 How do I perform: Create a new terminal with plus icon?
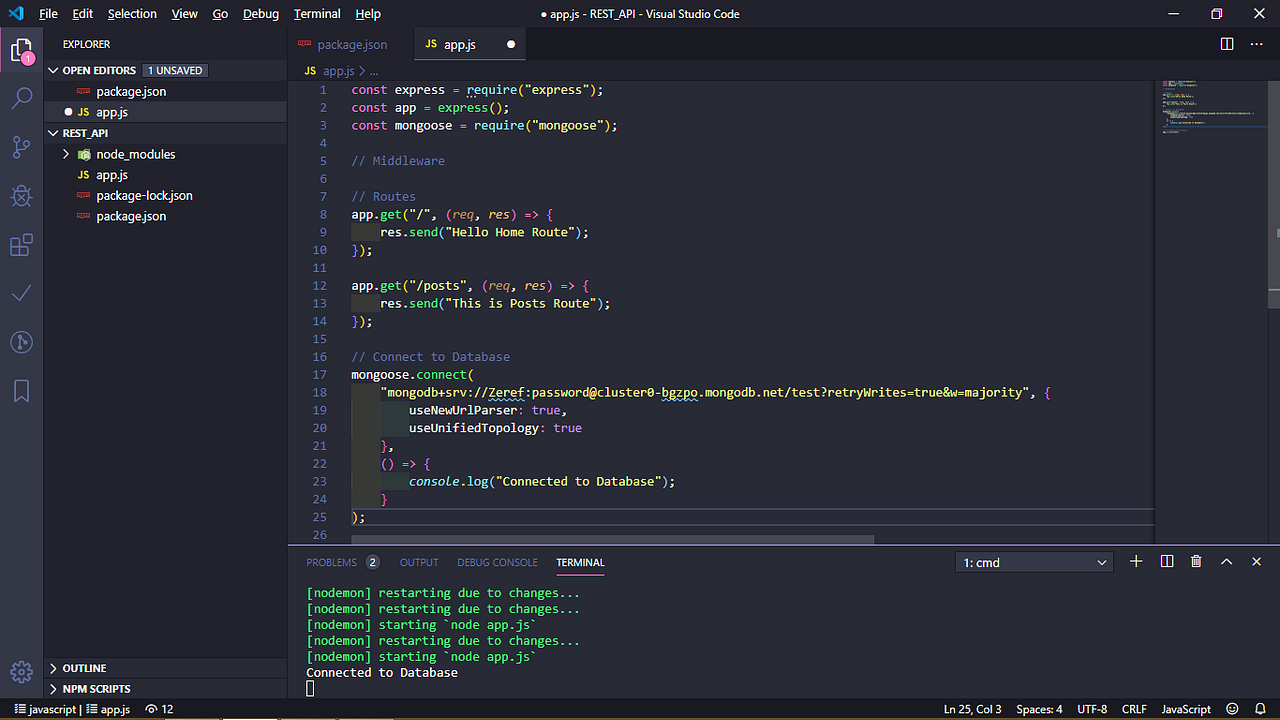(1136, 562)
